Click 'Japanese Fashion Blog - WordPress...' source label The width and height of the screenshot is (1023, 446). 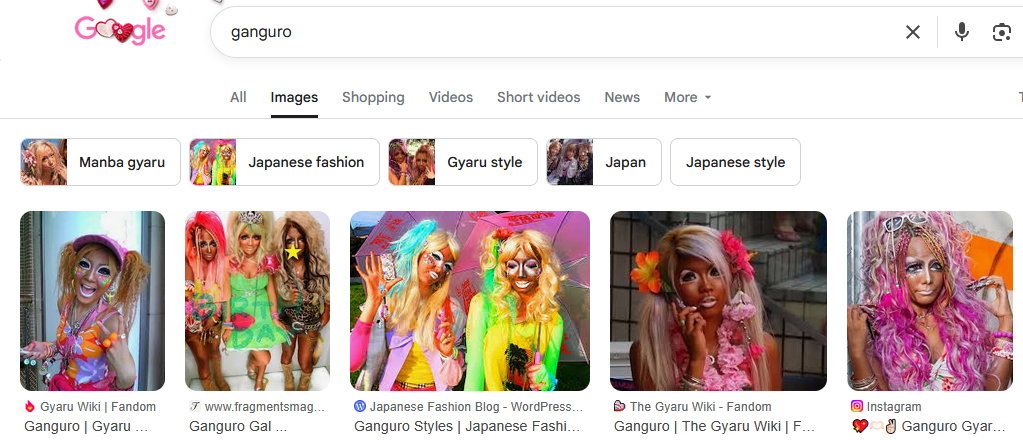pos(476,407)
